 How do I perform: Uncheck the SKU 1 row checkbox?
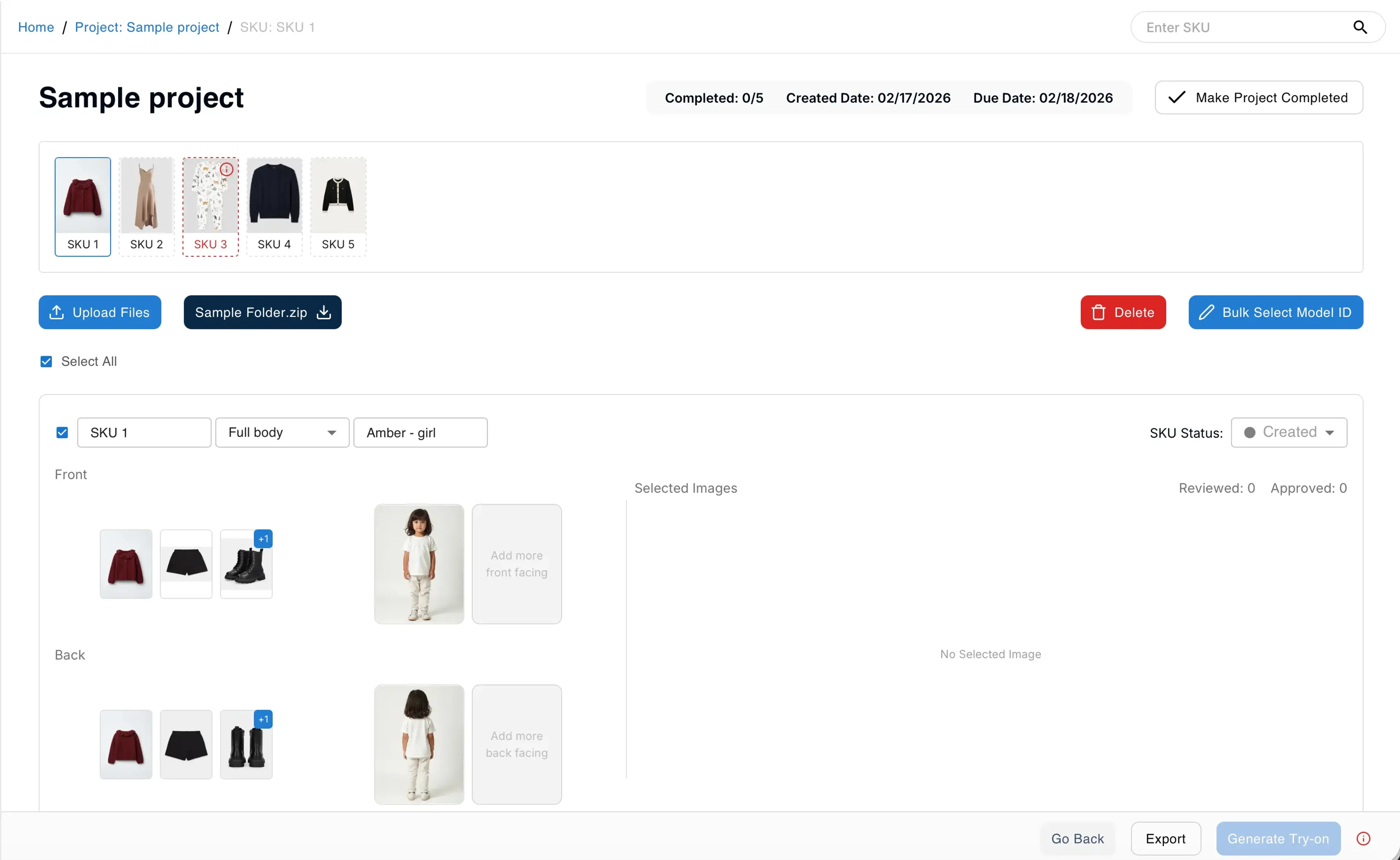click(62, 432)
